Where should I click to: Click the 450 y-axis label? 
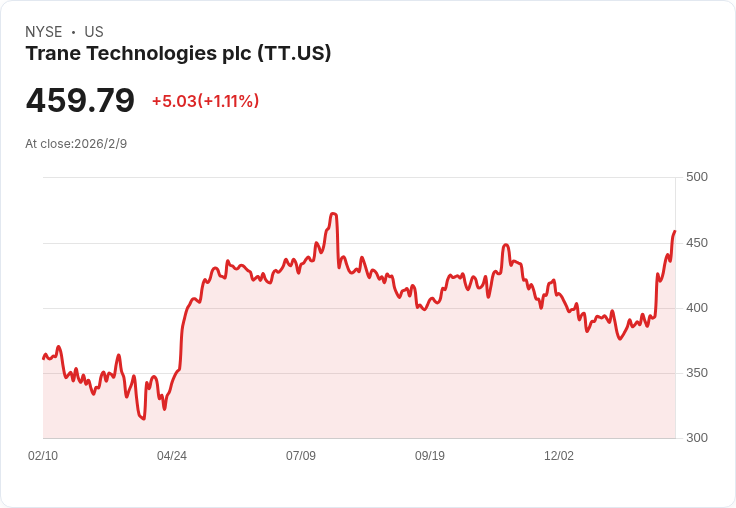coord(696,243)
